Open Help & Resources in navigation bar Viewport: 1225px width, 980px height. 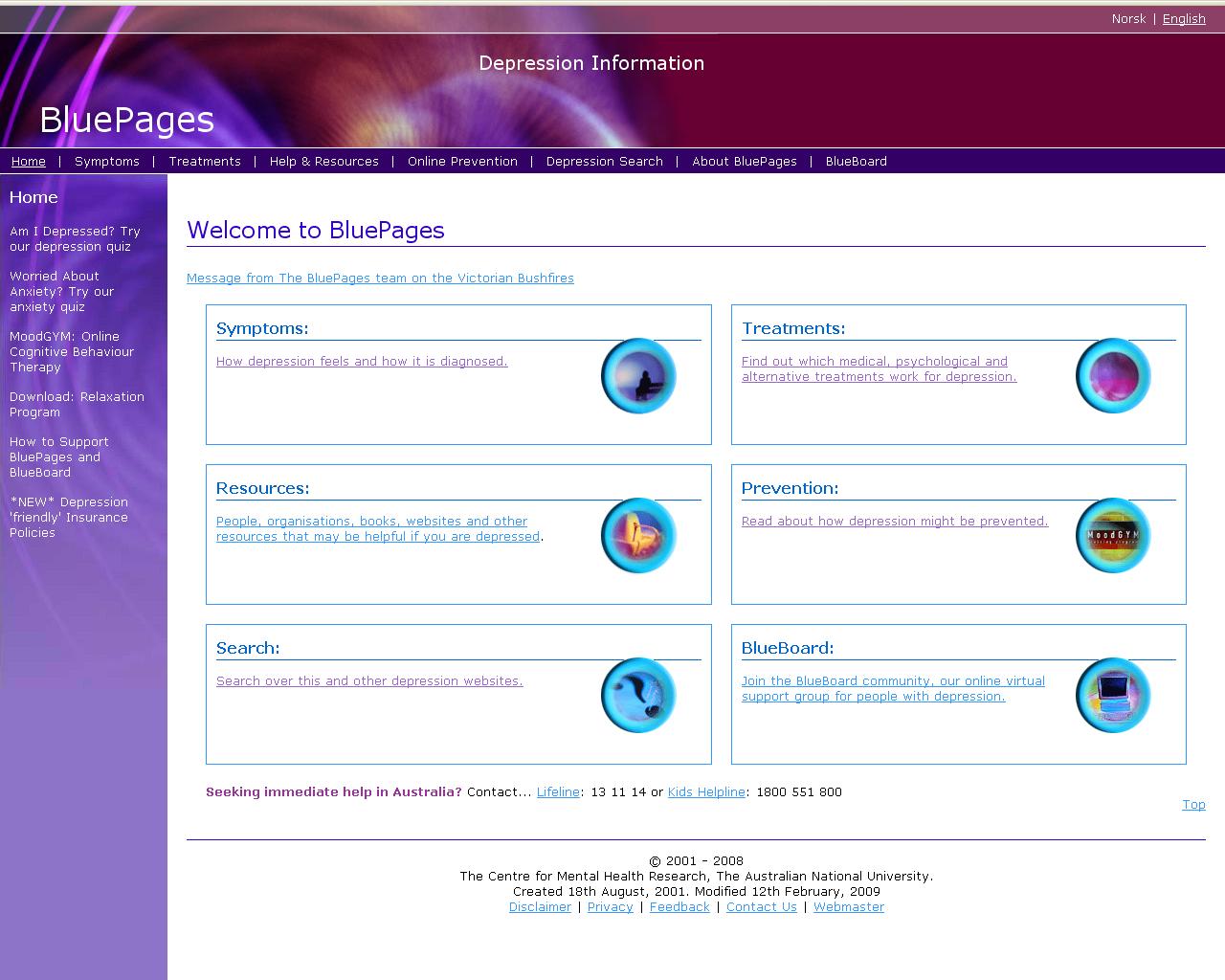[324, 162]
